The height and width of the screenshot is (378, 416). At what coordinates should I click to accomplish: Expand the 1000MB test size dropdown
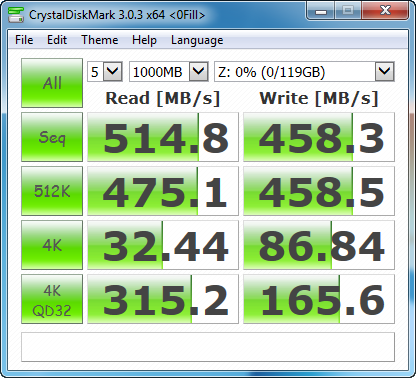(x=169, y=71)
